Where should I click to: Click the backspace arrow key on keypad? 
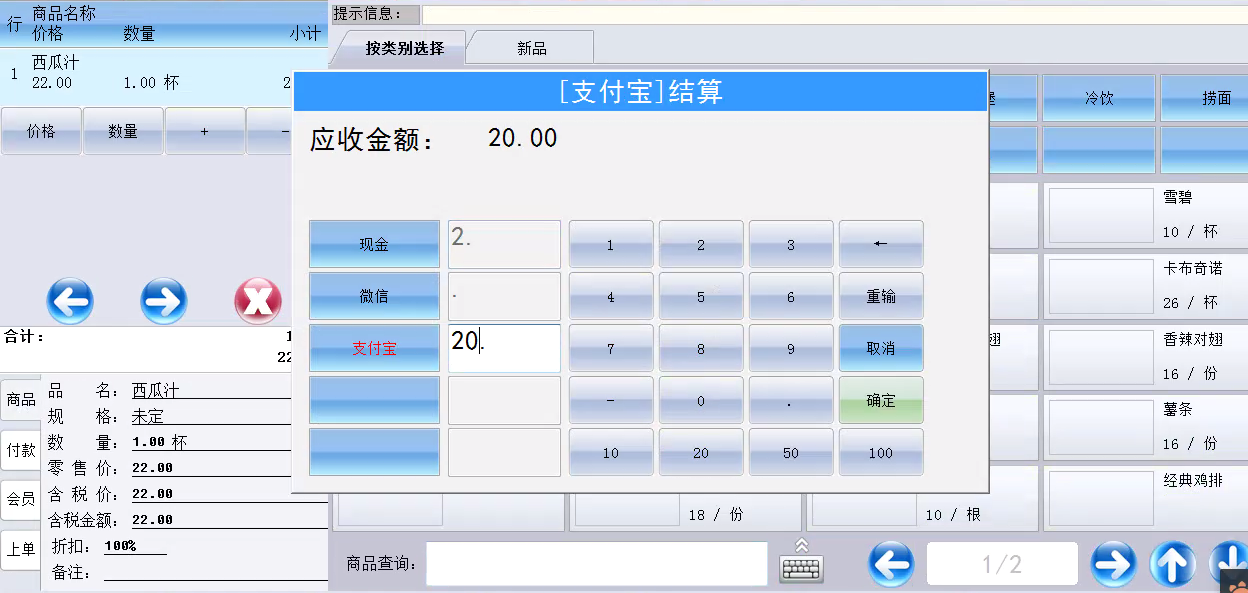[x=881, y=244]
